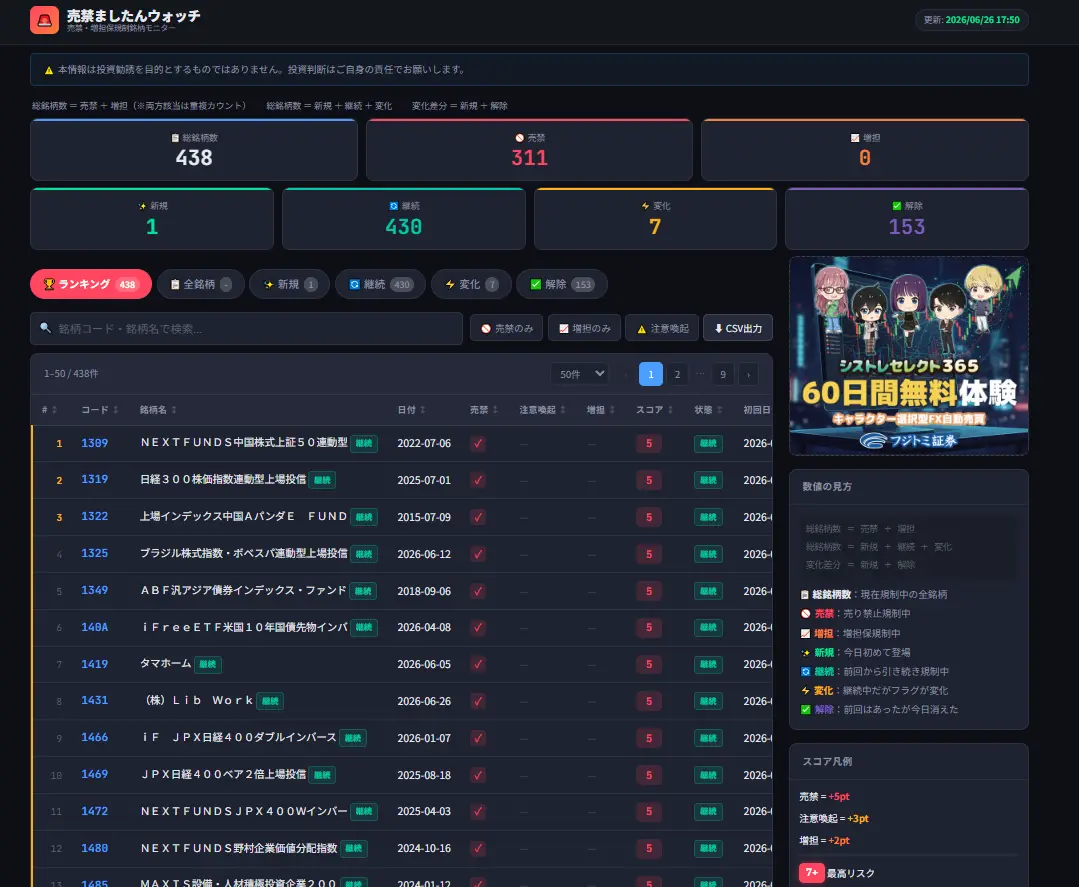Click the score 5 badge for code 1322
Image resolution: width=1079 pixels, height=887 pixels.
coord(648,517)
